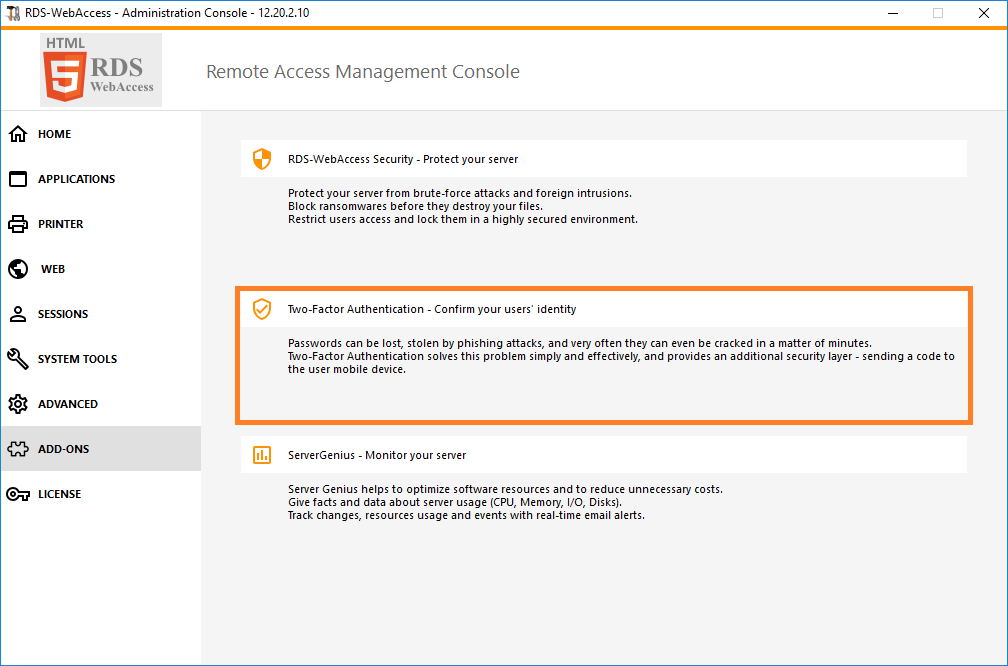Close the Administration Console window
1008x666 pixels.
point(984,13)
